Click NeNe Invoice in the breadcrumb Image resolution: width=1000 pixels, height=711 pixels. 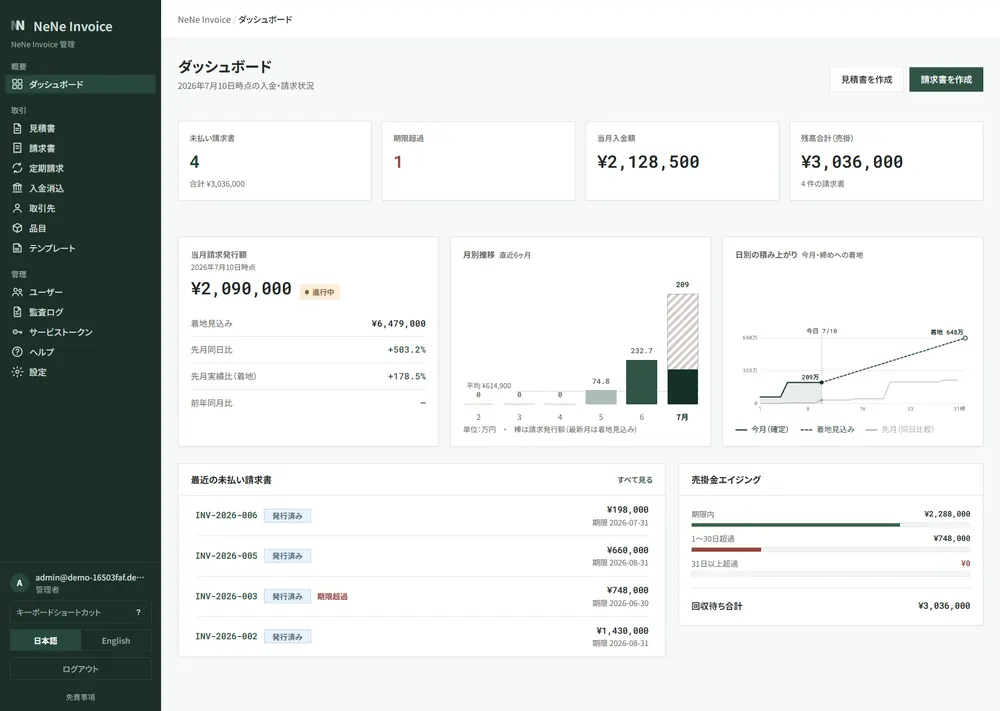click(204, 20)
